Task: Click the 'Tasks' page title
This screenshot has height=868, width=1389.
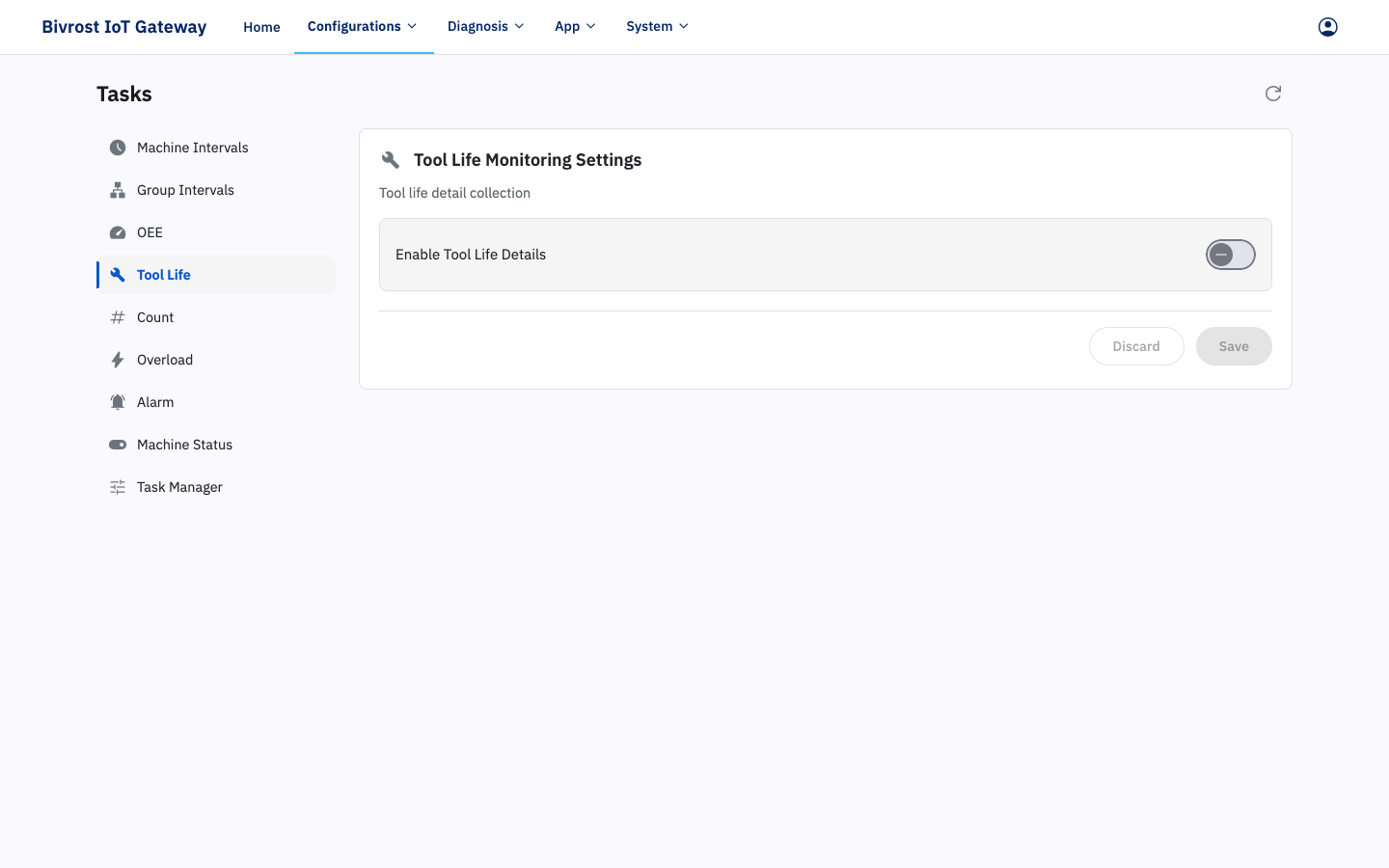Action: [x=124, y=94]
